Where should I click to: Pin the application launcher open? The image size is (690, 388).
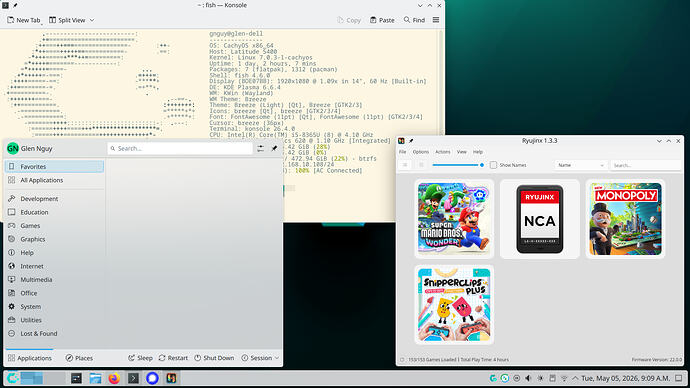(x=274, y=149)
